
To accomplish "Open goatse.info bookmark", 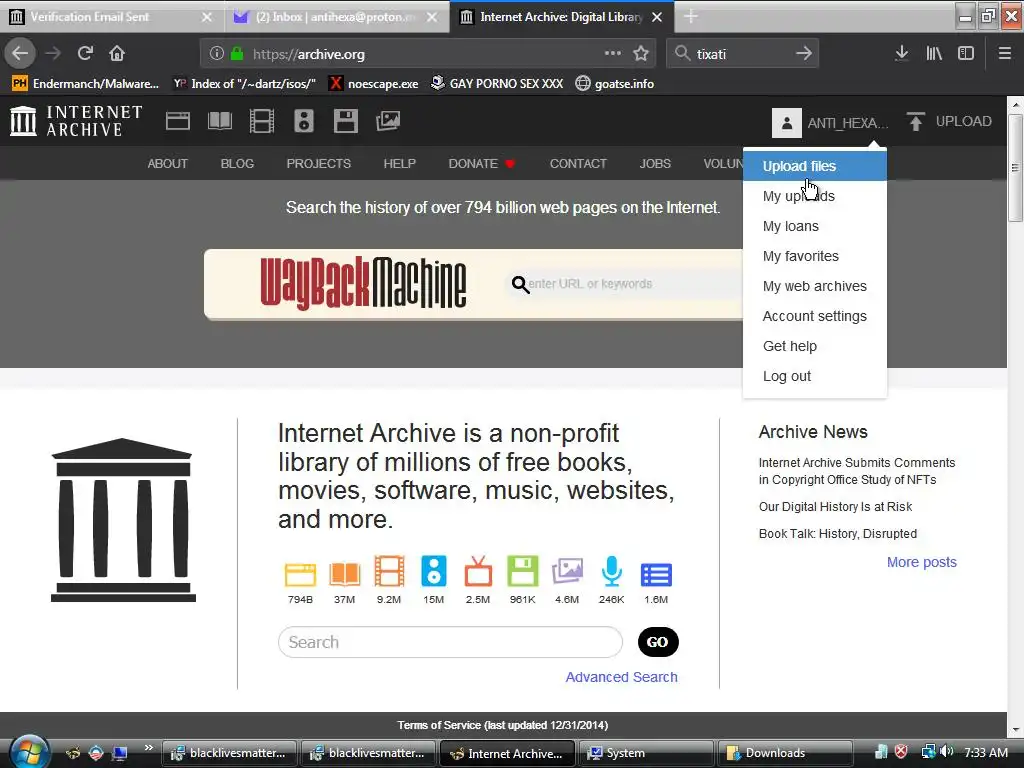I will (x=615, y=84).
